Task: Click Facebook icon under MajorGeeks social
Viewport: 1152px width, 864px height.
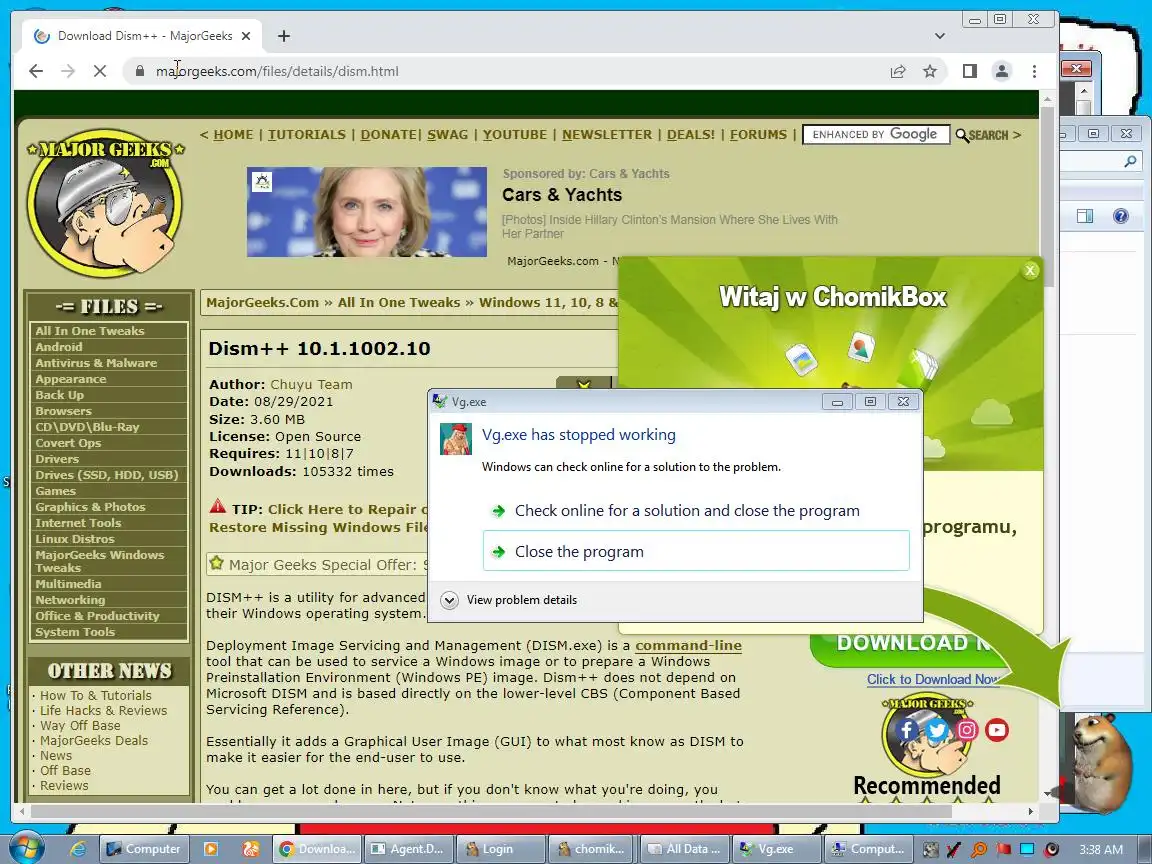Action: [x=907, y=730]
